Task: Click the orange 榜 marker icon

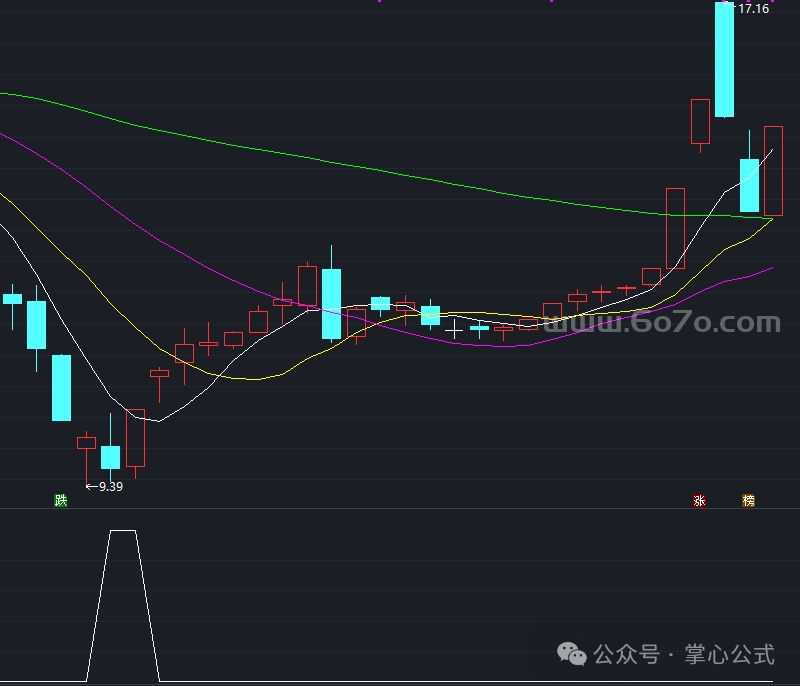Action: click(748, 500)
